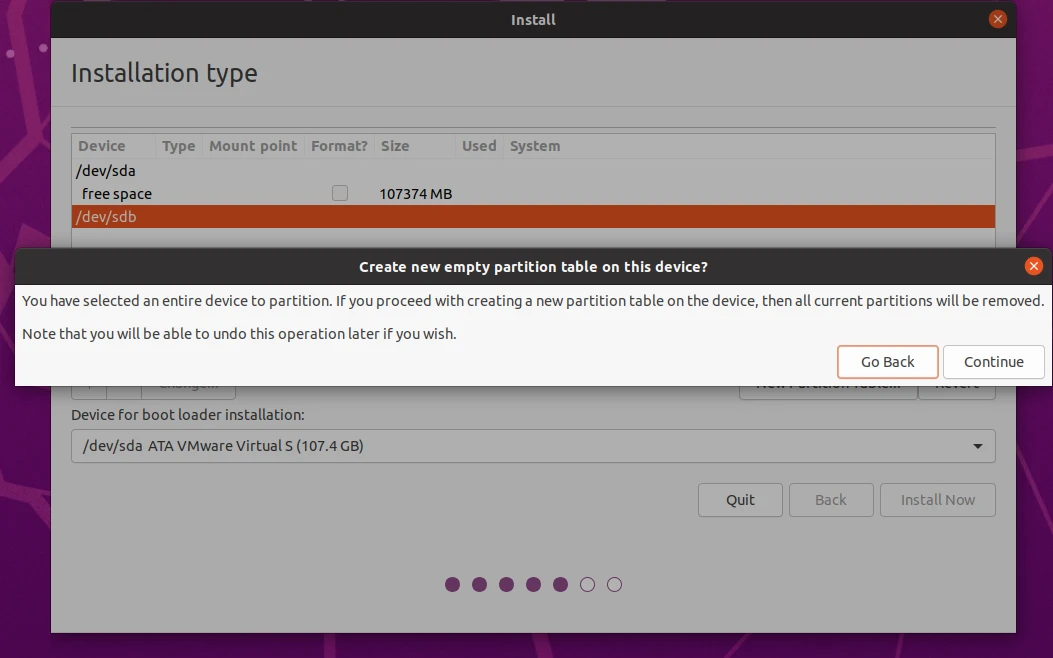Select the /dev/sdb device row
The height and width of the screenshot is (658, 1053).
click(106, 216)
